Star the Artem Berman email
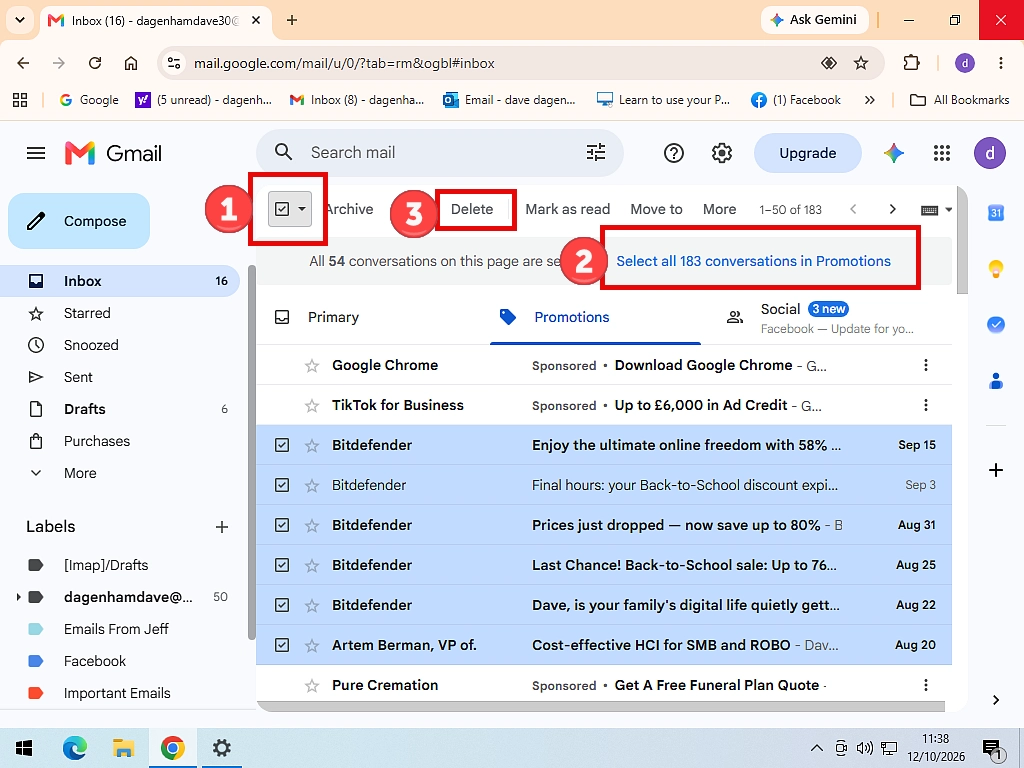1024x768 pixels. click(312, 645)
